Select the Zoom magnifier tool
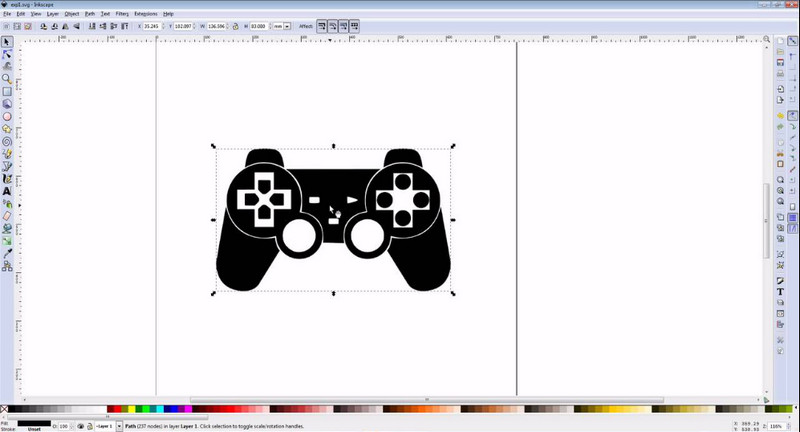 7,79
